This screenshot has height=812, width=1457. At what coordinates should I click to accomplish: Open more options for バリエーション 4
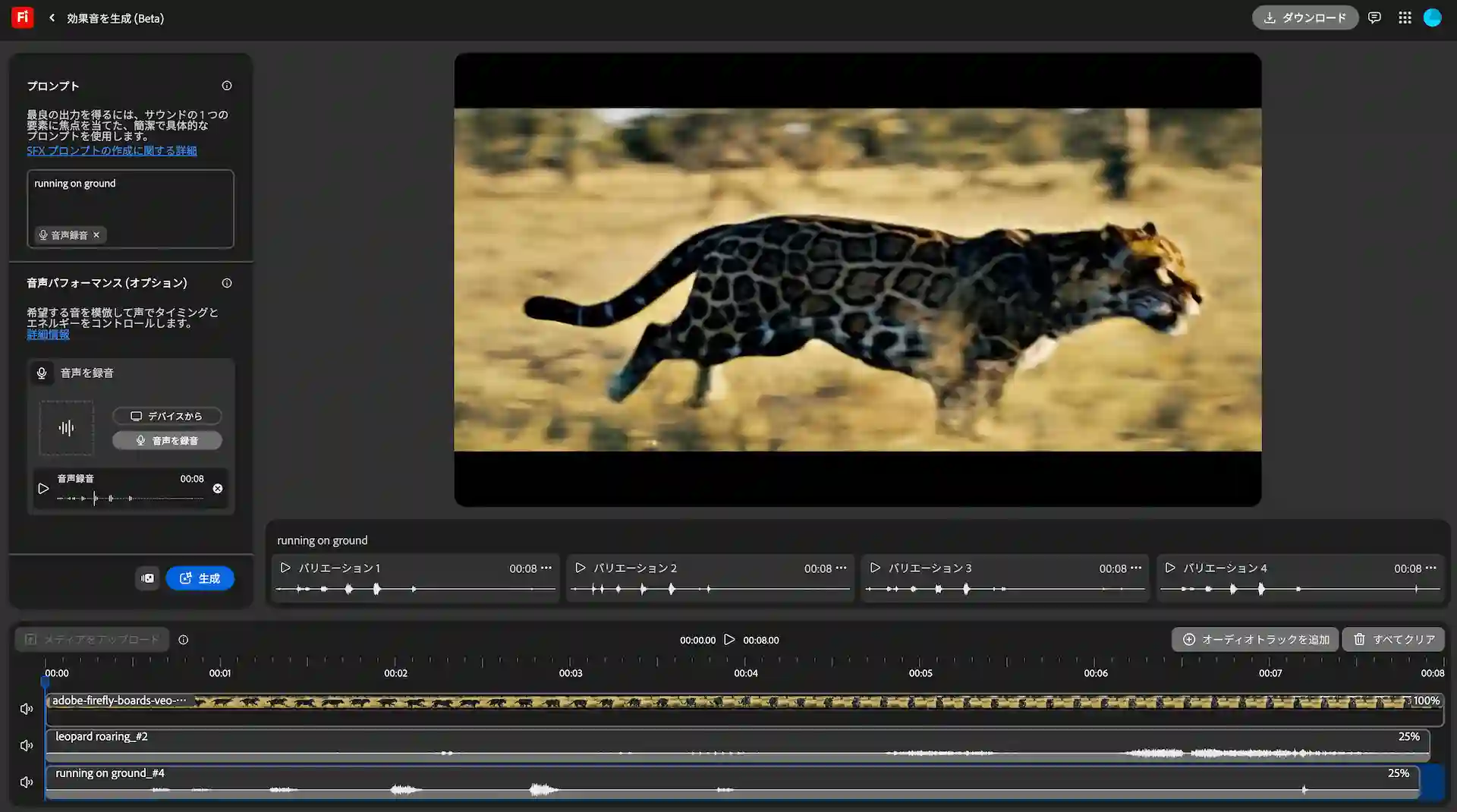click(1431, 568)
